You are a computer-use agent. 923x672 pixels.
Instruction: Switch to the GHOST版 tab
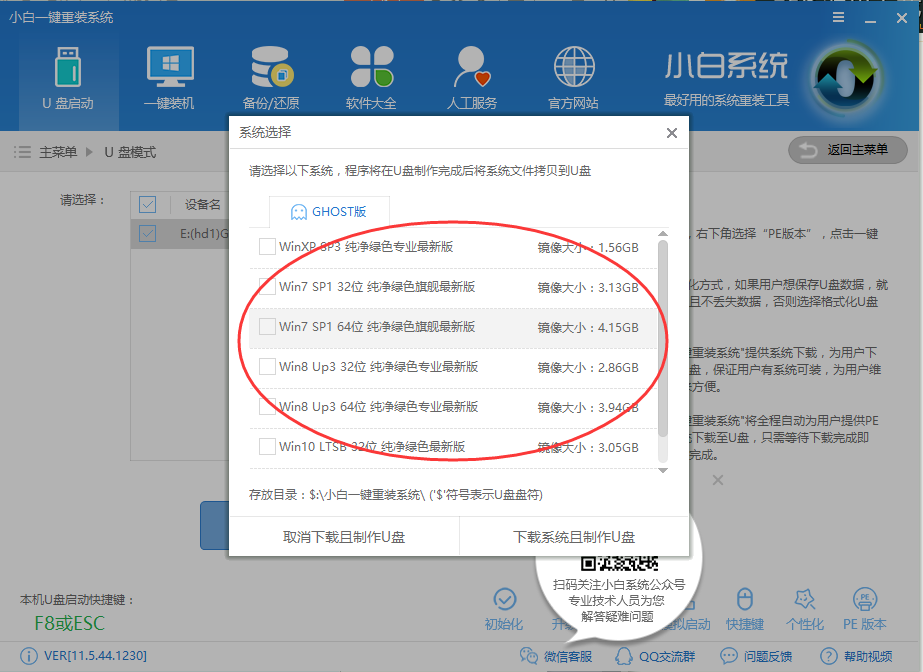329,211
